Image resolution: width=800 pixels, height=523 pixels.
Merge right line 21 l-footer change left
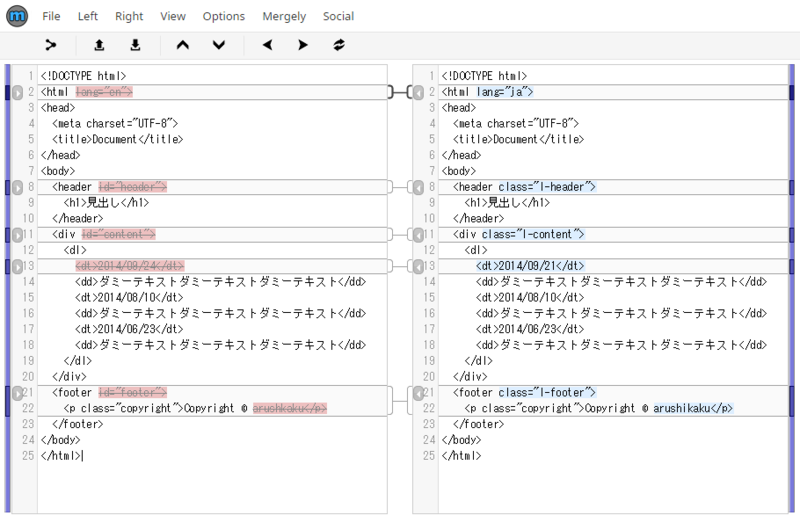418,393
